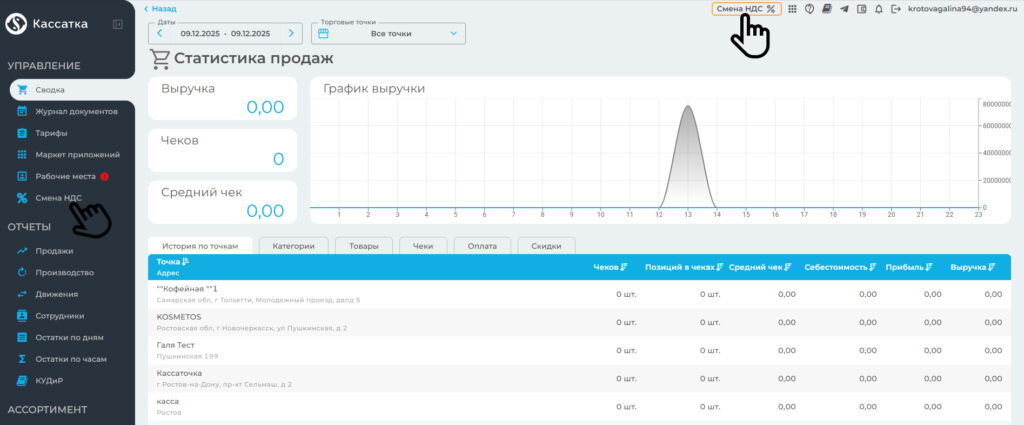Open Журнал документов in sidebar

[x=76, y=111]
